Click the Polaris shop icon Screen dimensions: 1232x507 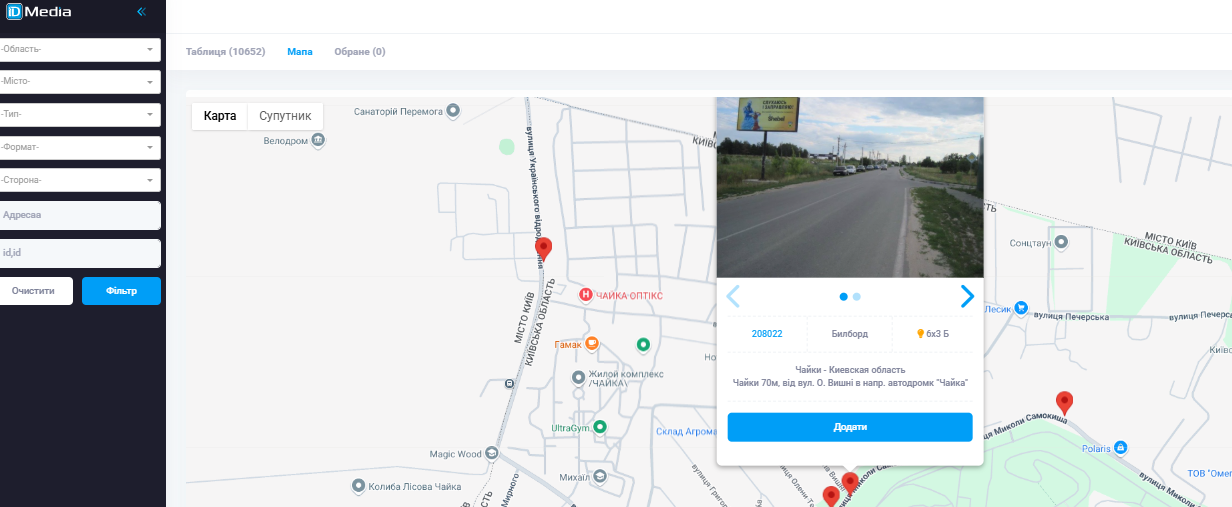[1121, 448]
